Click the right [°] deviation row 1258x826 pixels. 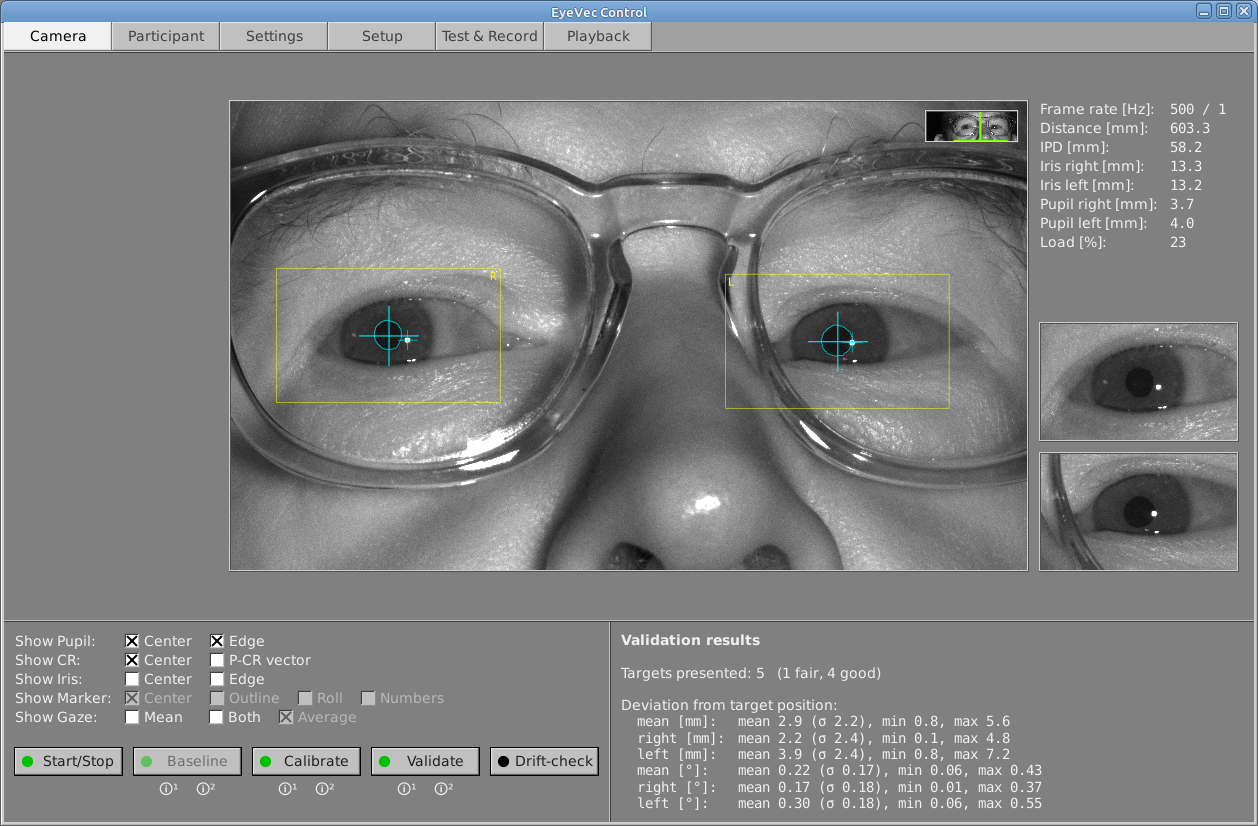[840, 787]
